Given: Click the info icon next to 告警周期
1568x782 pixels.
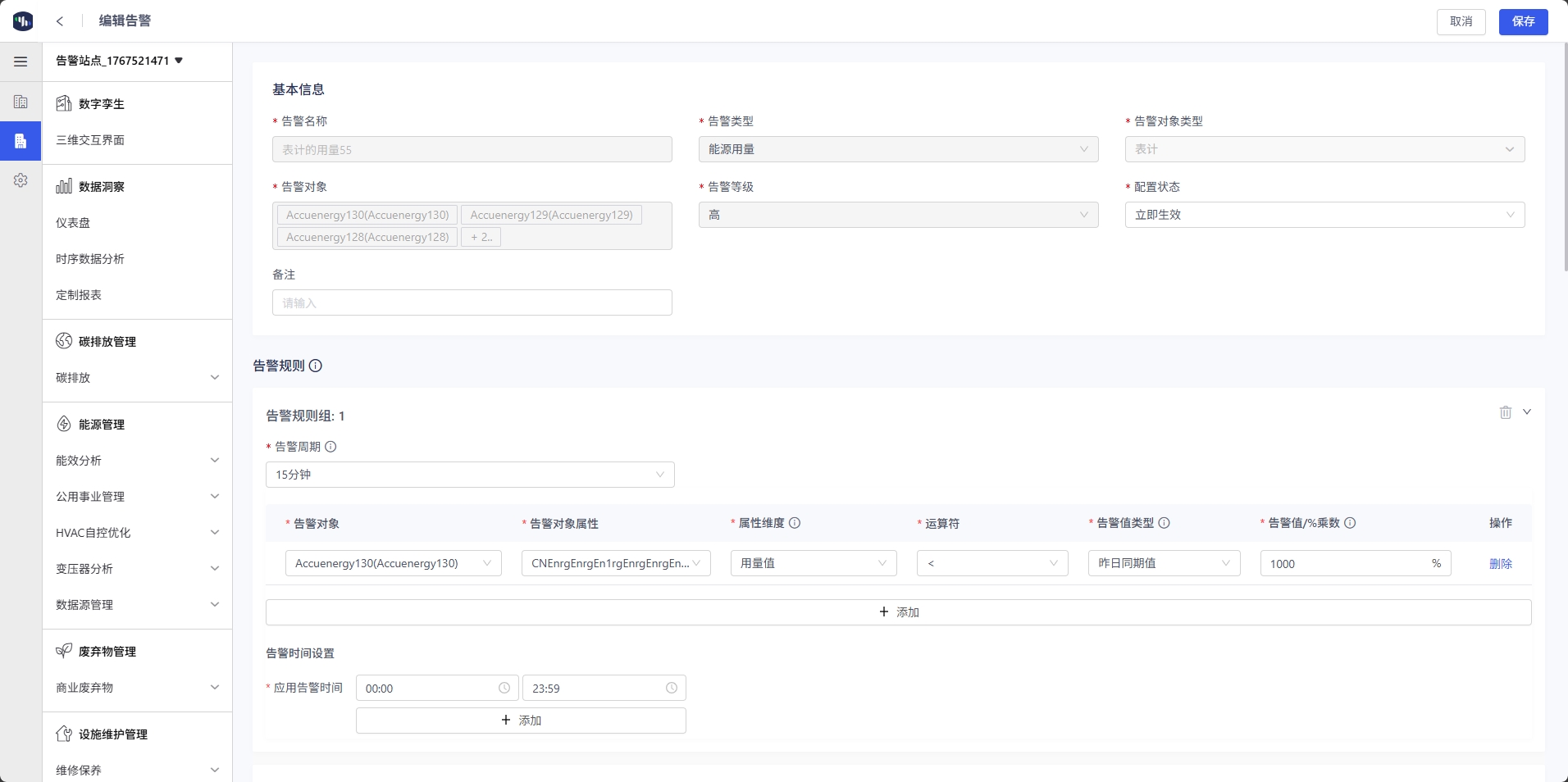Looking at the screenshot, I should tap(330, 447).
